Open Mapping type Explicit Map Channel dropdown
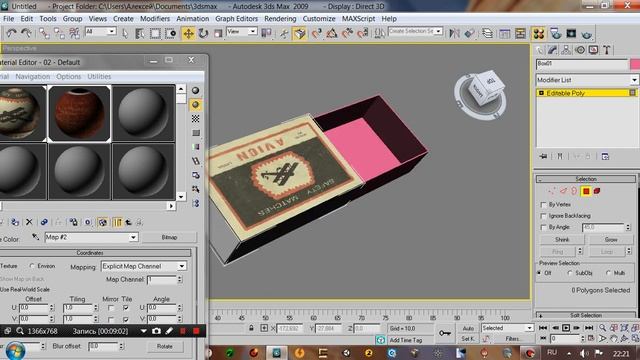 (x=144, y=266)
